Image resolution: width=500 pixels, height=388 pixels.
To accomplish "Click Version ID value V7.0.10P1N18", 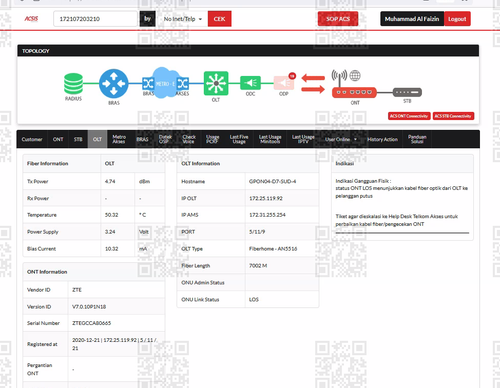I will pos(89,307).
